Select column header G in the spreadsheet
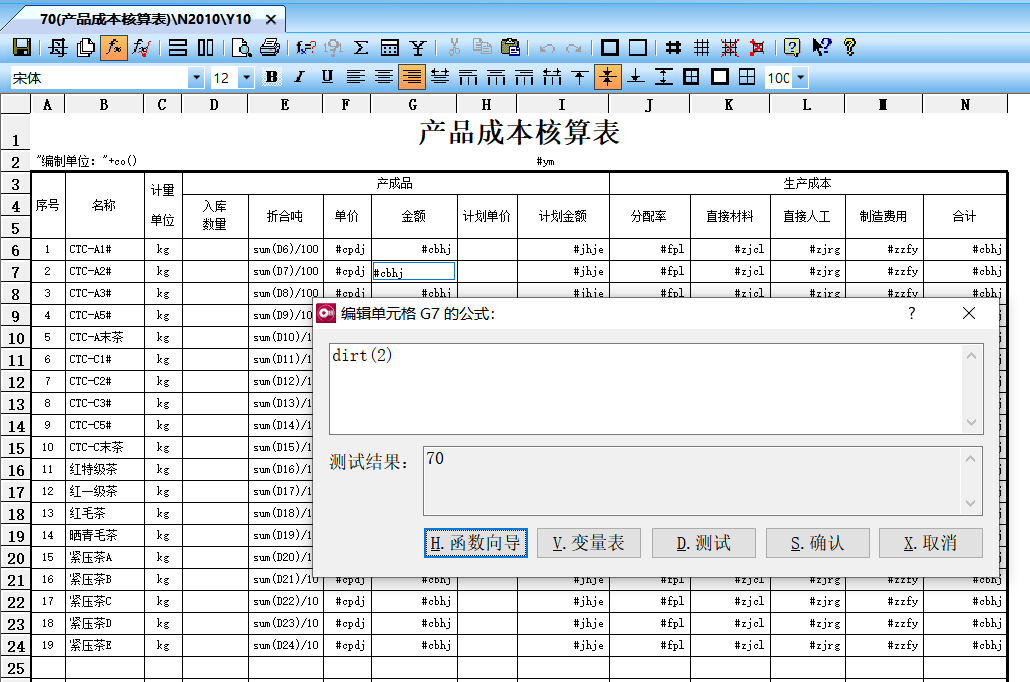The width and height of the screenshot is (1030, 682). [413, 104]
